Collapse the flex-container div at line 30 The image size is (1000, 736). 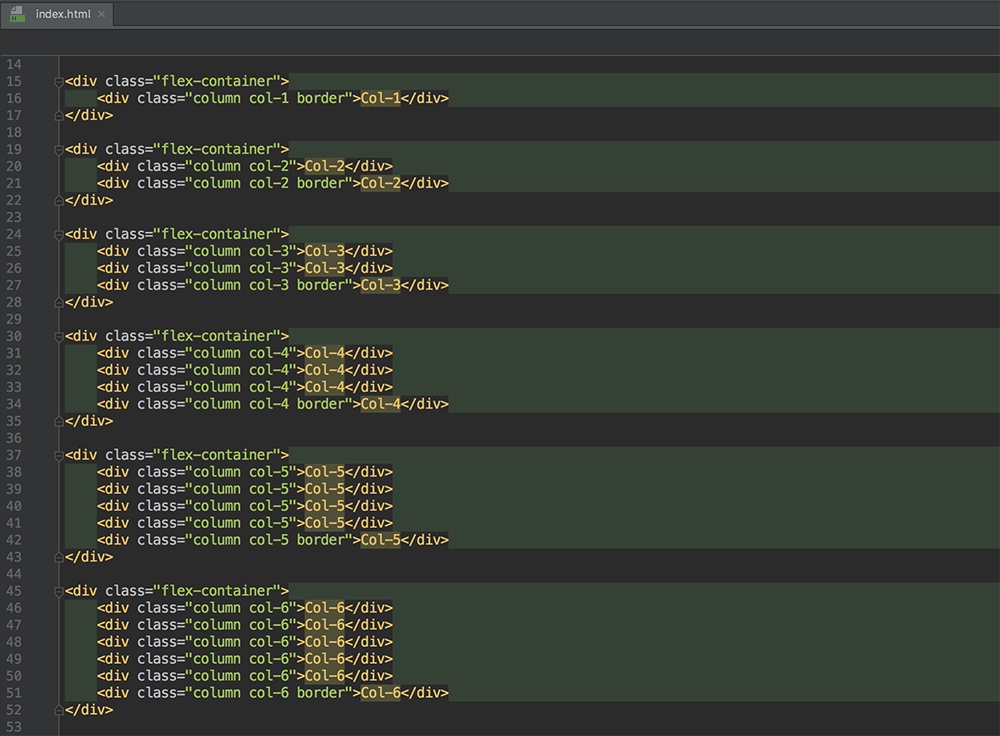click(59, 337)
